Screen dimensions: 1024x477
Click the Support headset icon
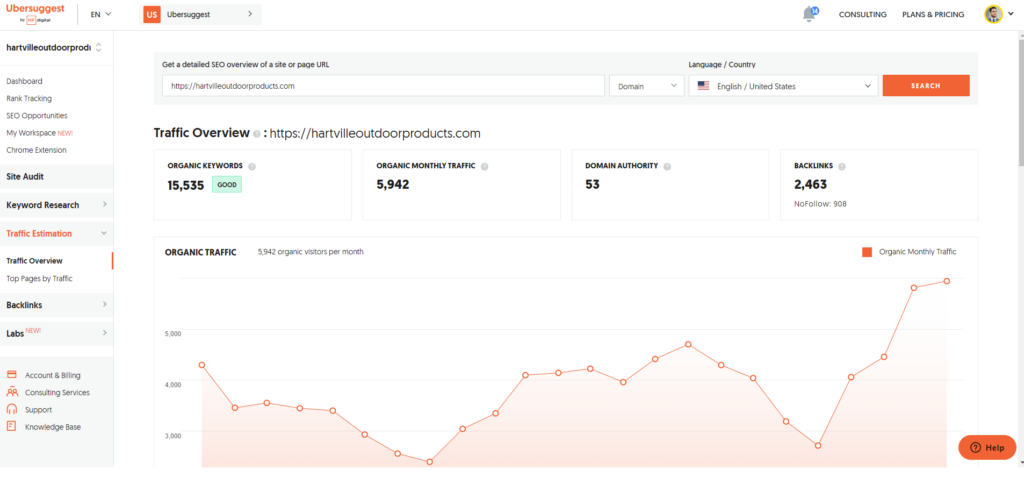pyautogui.click(x=11, y=410)
